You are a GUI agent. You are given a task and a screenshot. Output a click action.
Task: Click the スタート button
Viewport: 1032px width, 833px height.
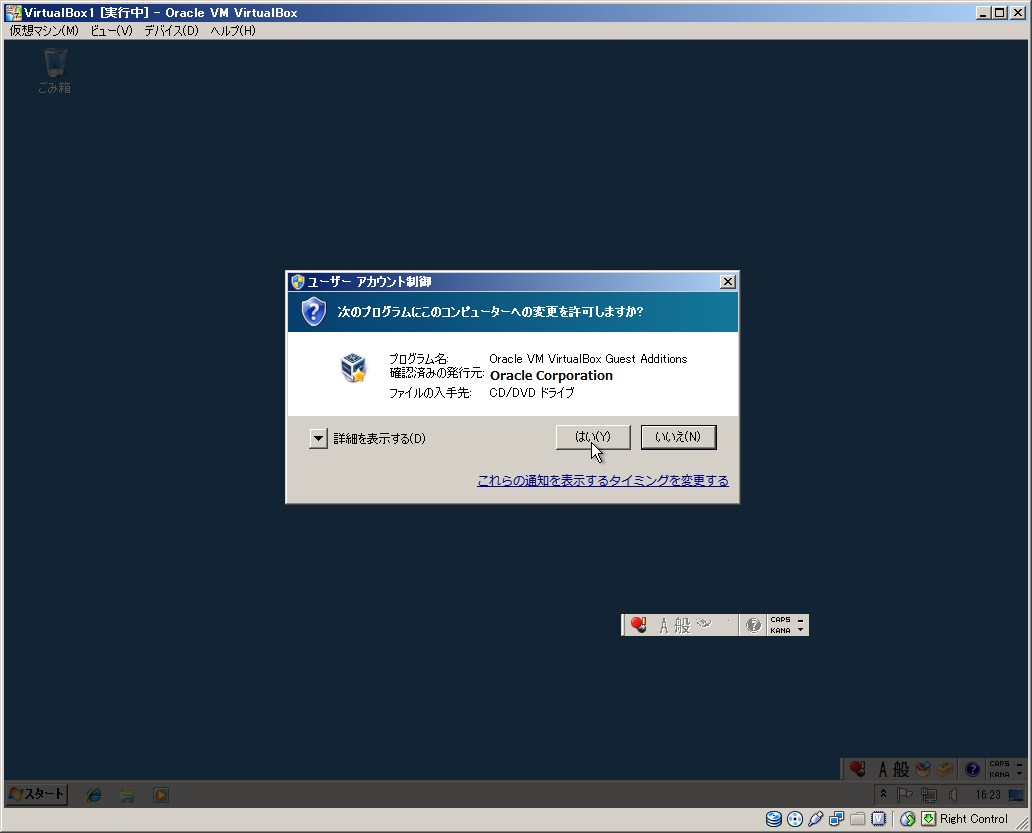click(37, 794)
